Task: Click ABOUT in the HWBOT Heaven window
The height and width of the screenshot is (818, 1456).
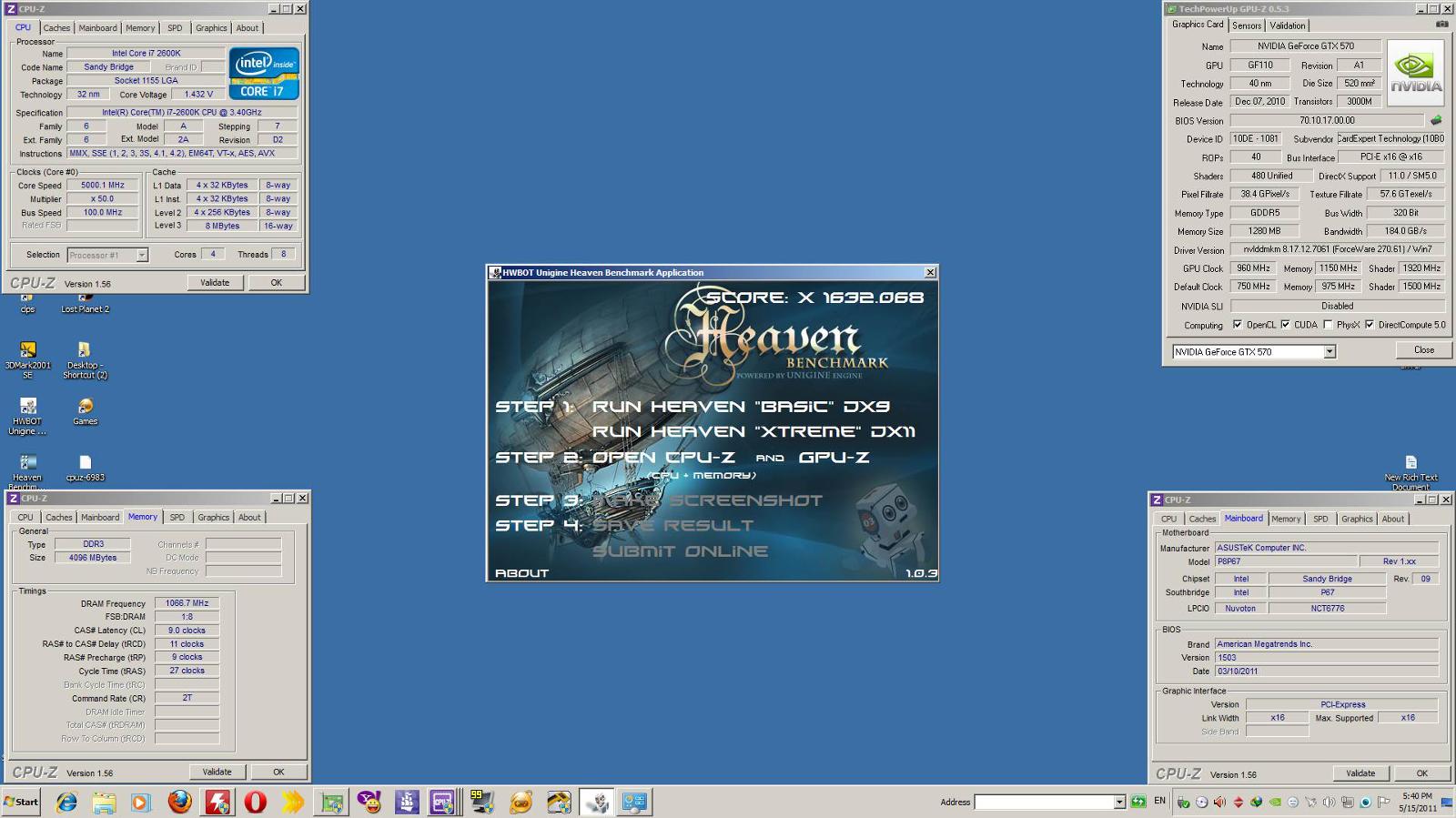Action: click(521, 573)
